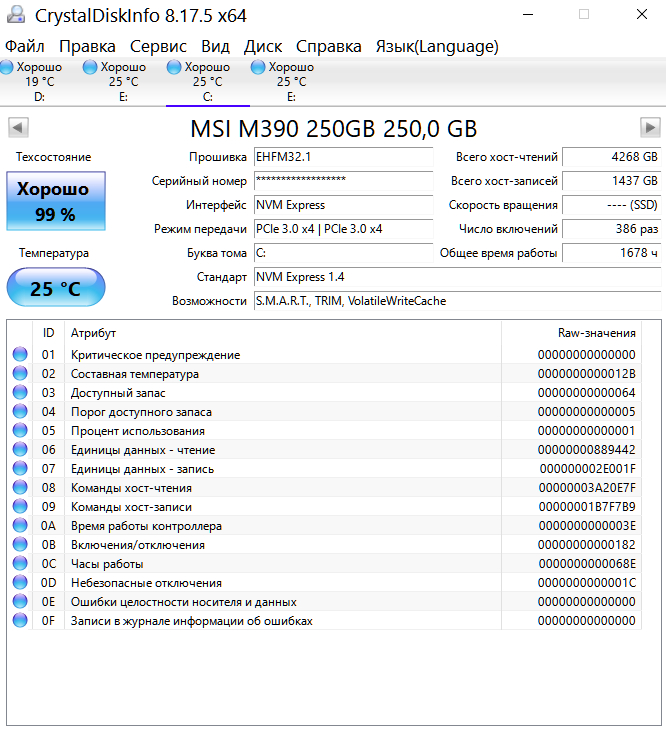
Task: Select attribute text Небезопасные отключения
Action: click(146, 583)
